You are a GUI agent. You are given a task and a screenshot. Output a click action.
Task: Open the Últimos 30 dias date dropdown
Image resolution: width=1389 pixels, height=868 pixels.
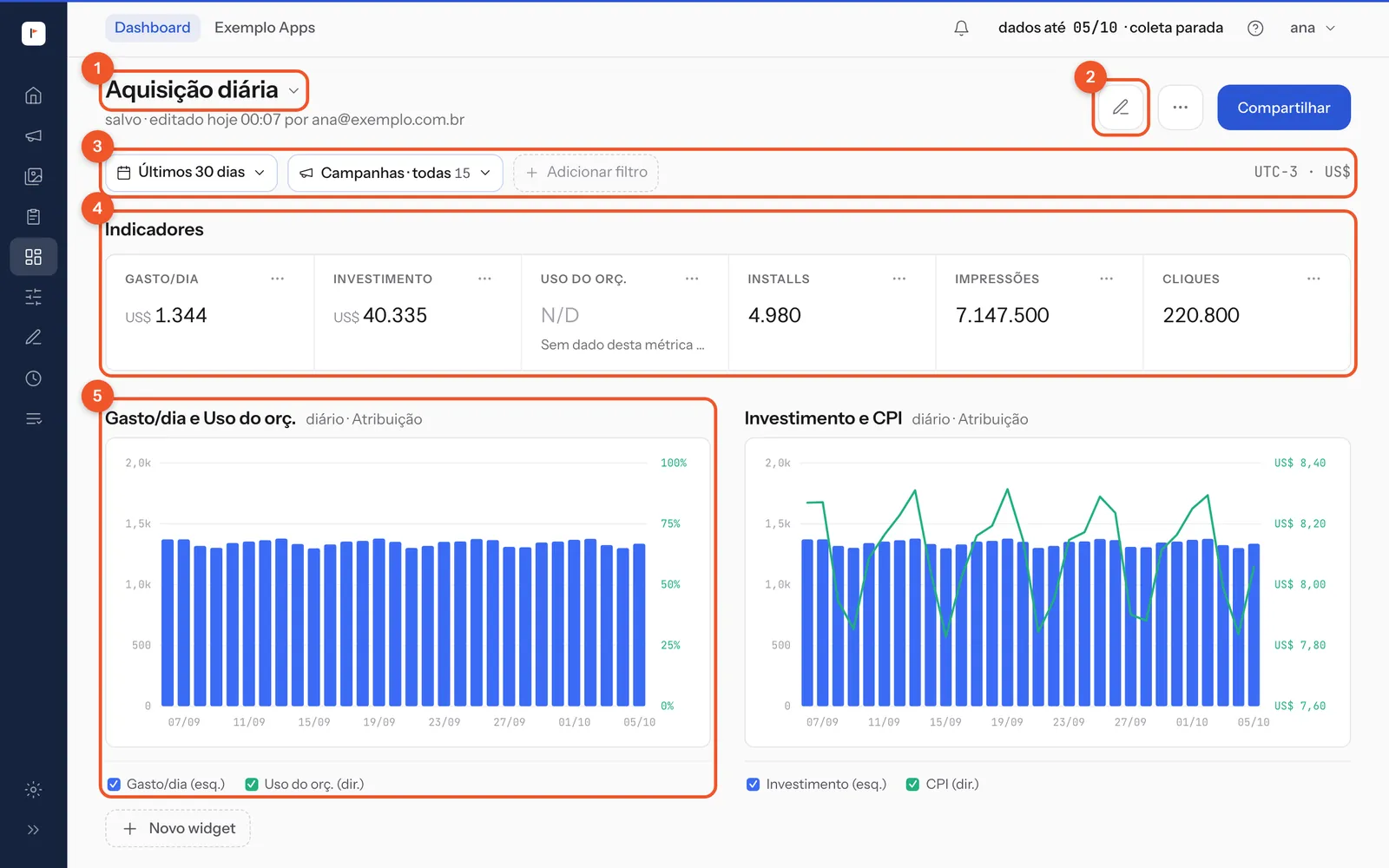(191, 173)
